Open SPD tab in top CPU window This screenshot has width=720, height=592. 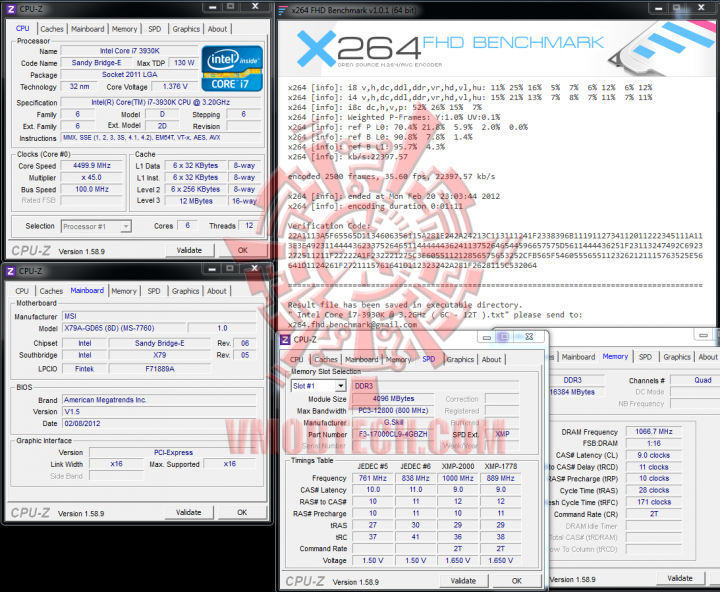[x=155, y=29]
